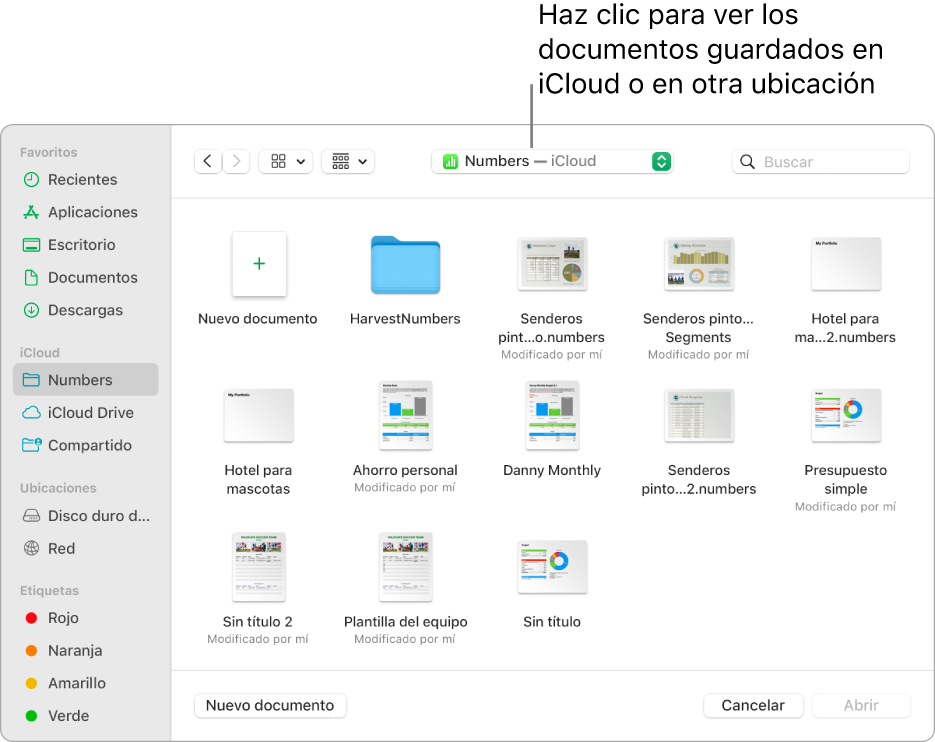Select Senderos pinto...2.numbers file thumbnail

[x=699, y=415]
